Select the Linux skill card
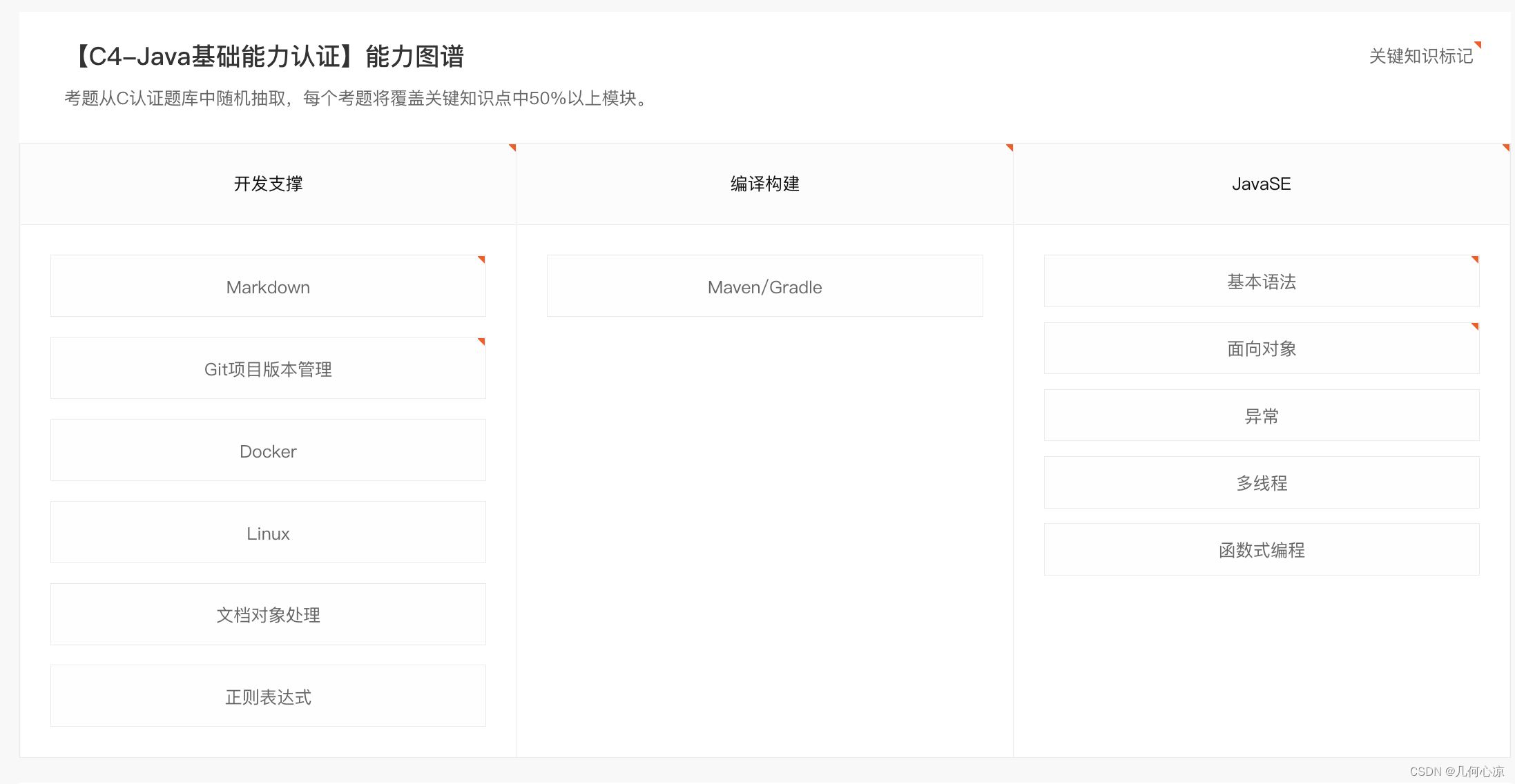 [x=268, y=533]
